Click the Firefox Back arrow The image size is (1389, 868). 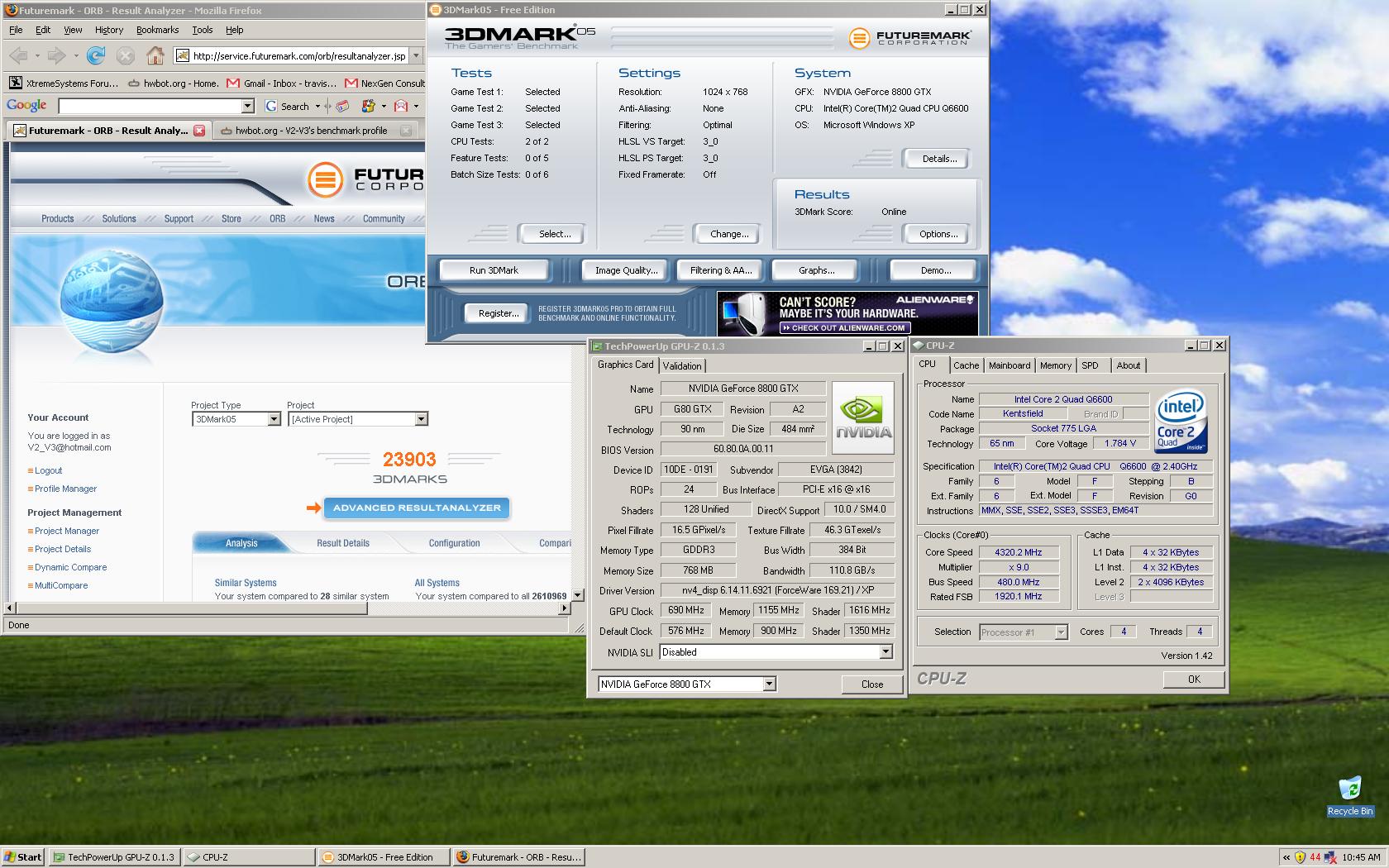(18, 56)
